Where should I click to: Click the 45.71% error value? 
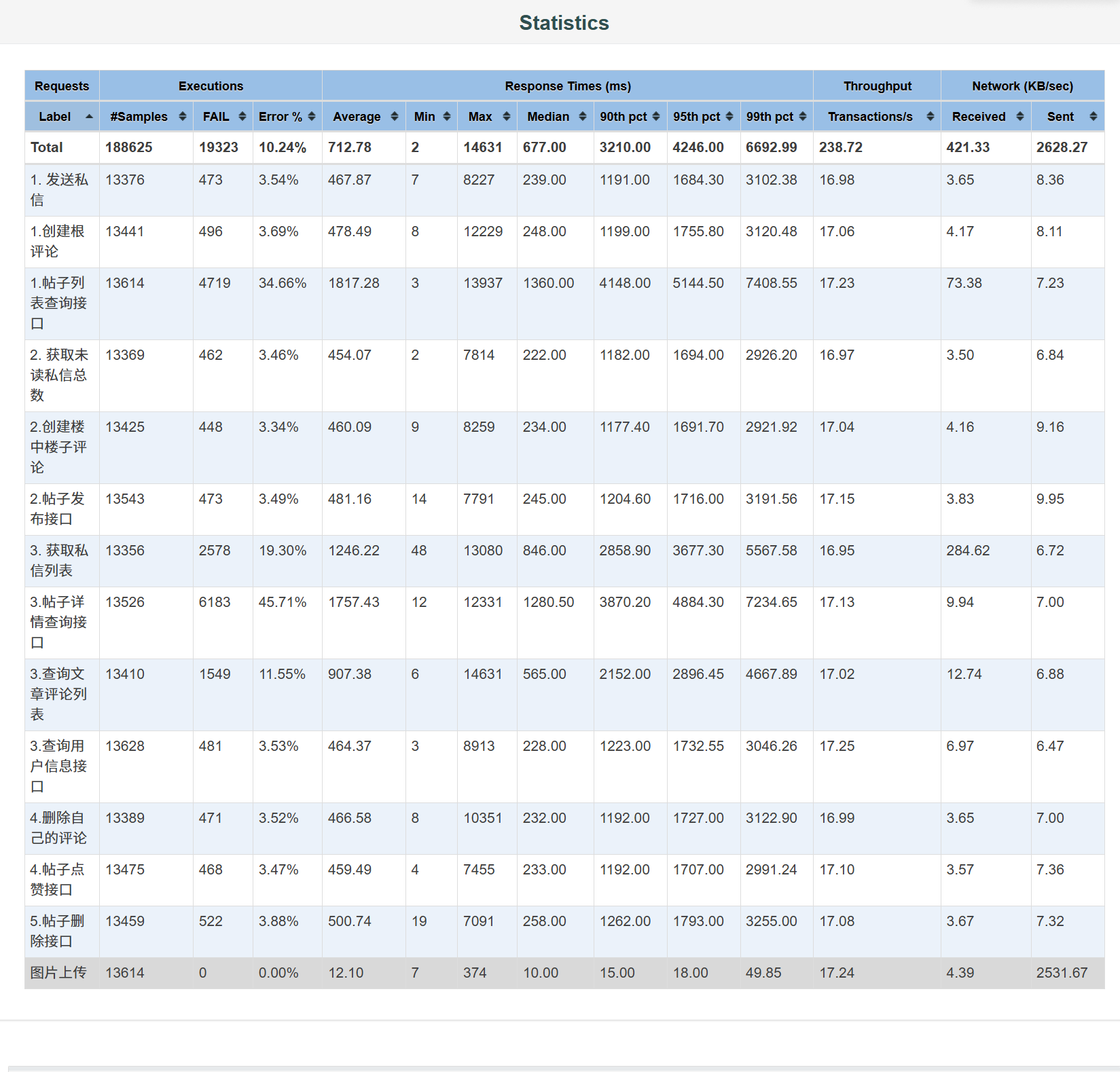pos(283,602)
